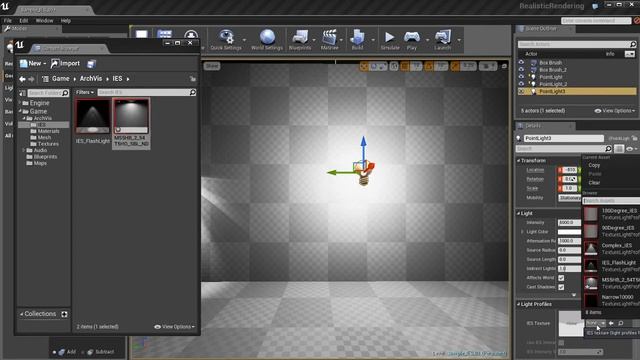640x360 pixels.
Task: Collapse the Light Profiles section
Action: coord(519,304)
